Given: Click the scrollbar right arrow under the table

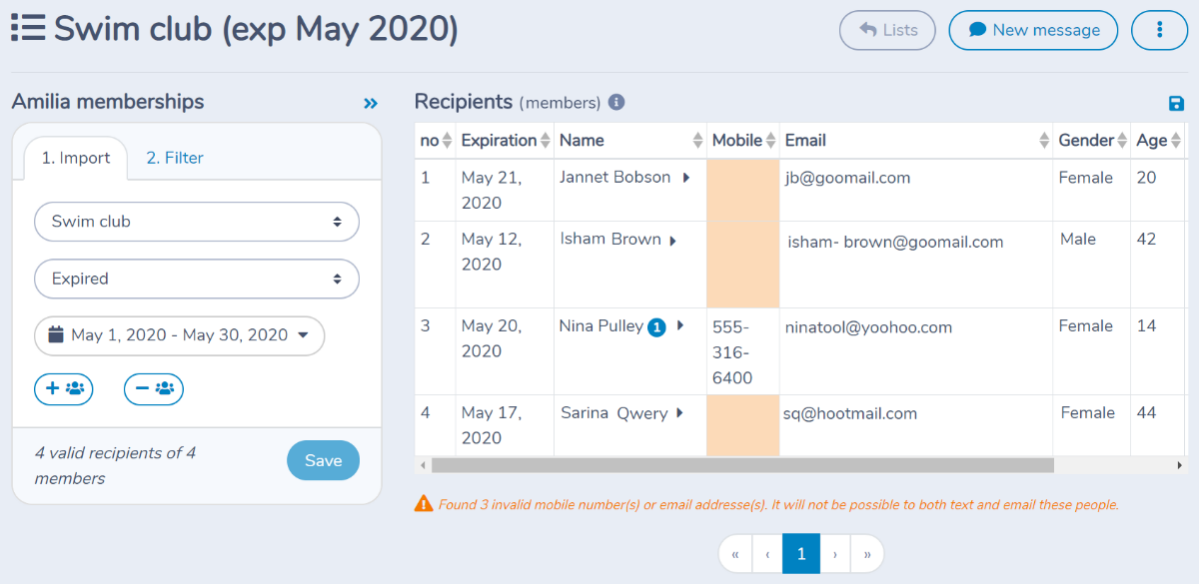Looking at the screenshot, I should click(1179, 465).
